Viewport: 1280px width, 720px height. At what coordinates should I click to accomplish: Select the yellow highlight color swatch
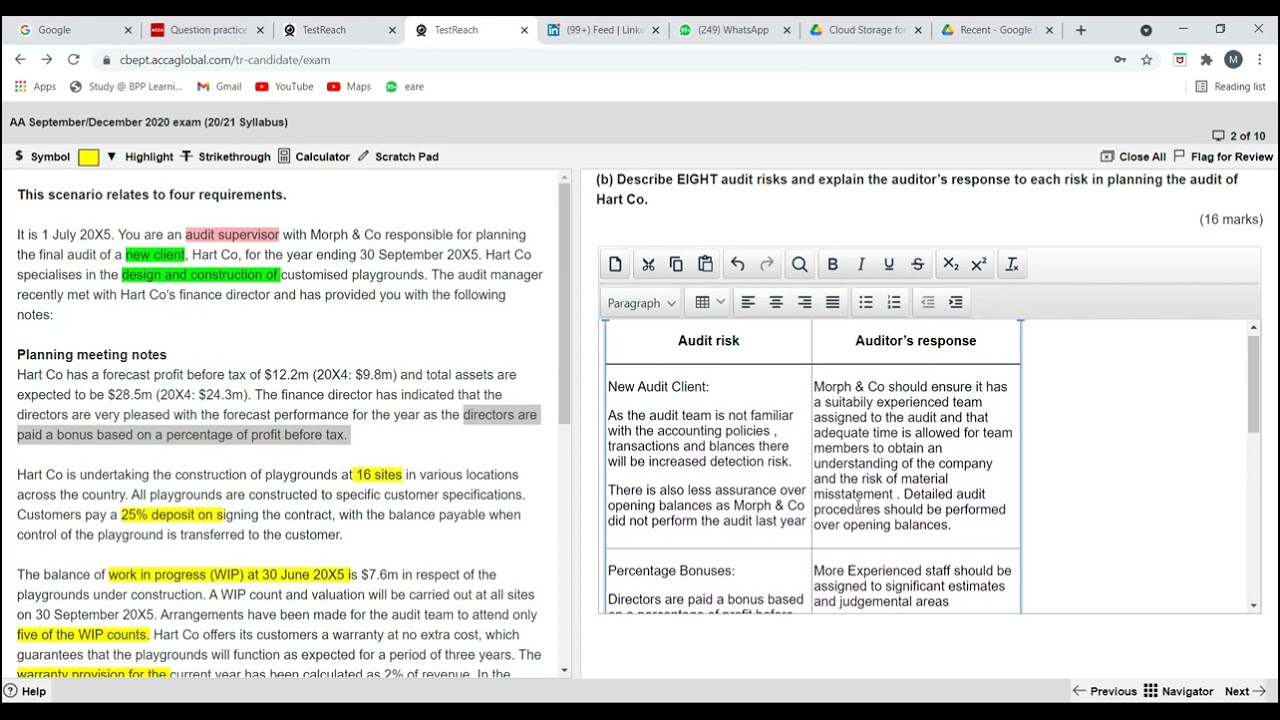pyautogui.click(x=88, y=157)
